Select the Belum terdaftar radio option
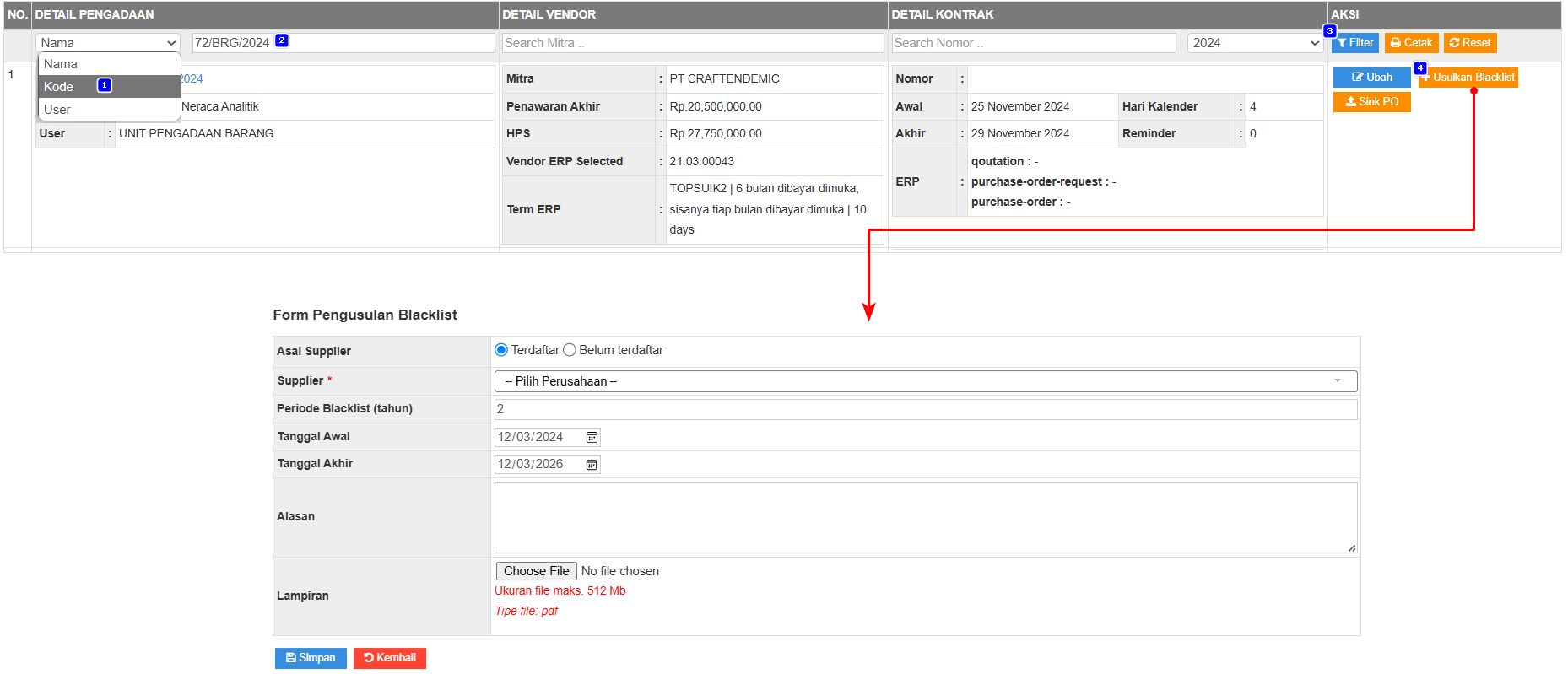Viewport: 1568px width, 674px height. point(570,350)
